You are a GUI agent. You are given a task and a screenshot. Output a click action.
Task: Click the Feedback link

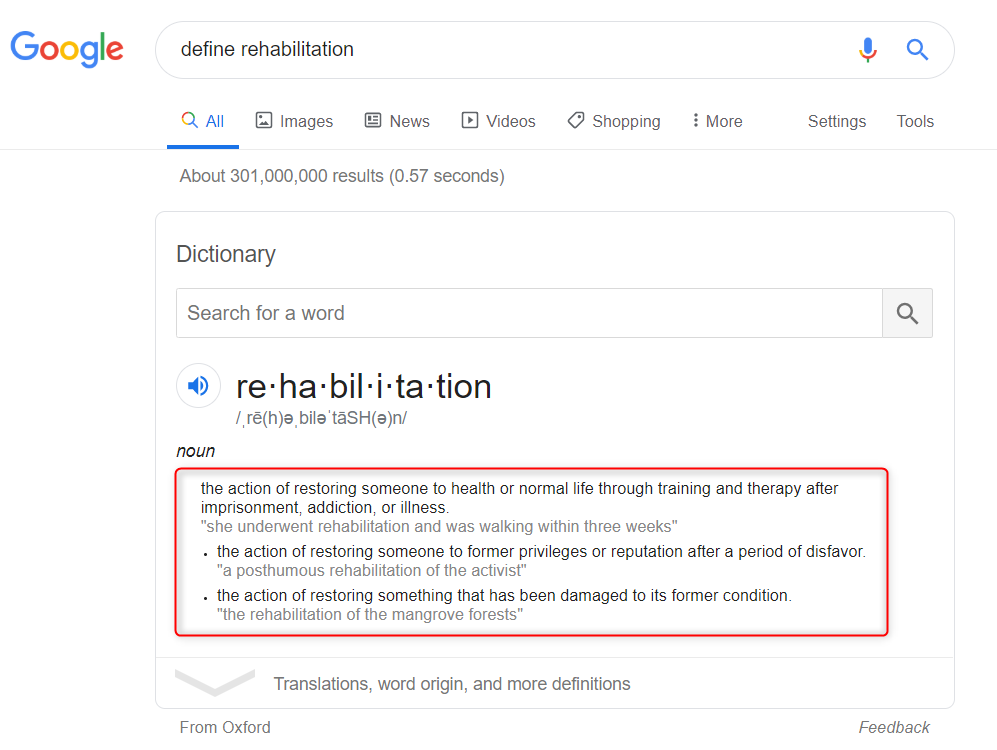click(x=894, y=727)
